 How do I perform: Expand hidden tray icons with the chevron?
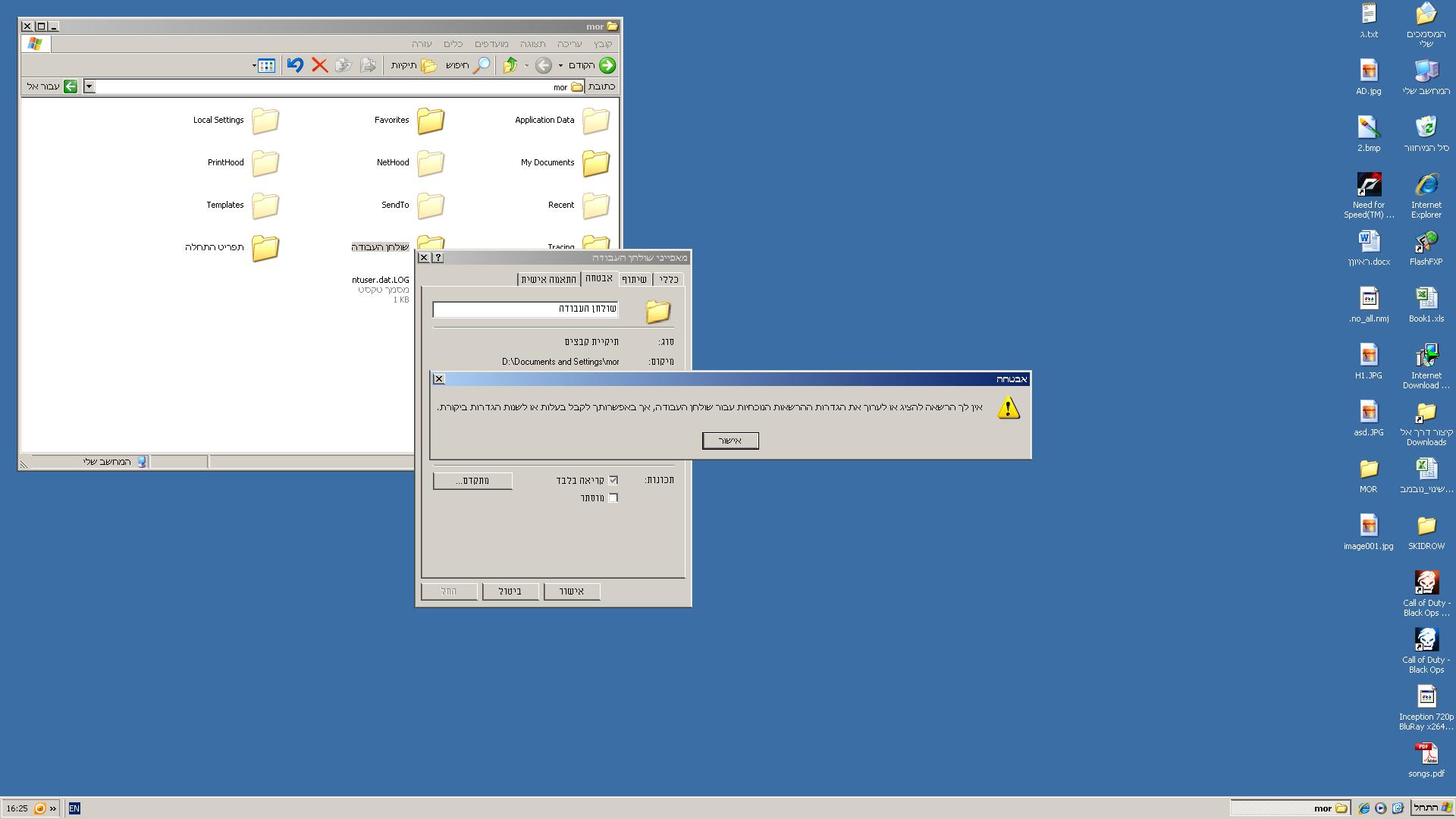tap(53, 808)
